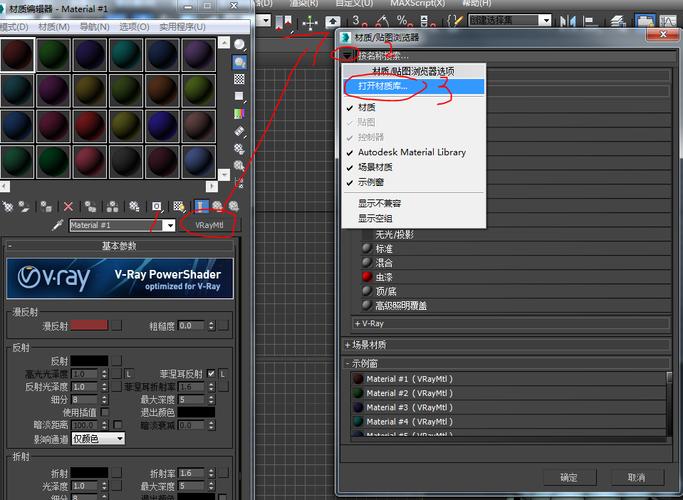Select the 虫漆 material in list

click(515, 277)
